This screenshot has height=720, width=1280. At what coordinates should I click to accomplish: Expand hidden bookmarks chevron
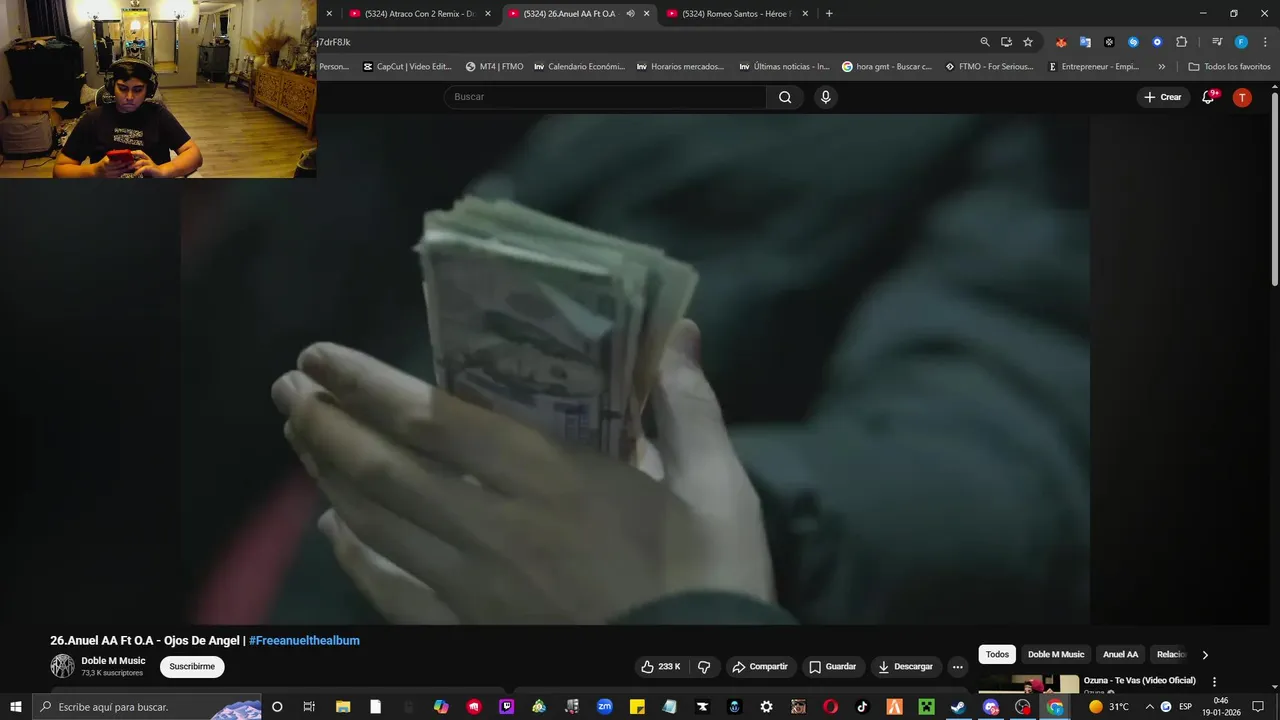click(1161, 67)
